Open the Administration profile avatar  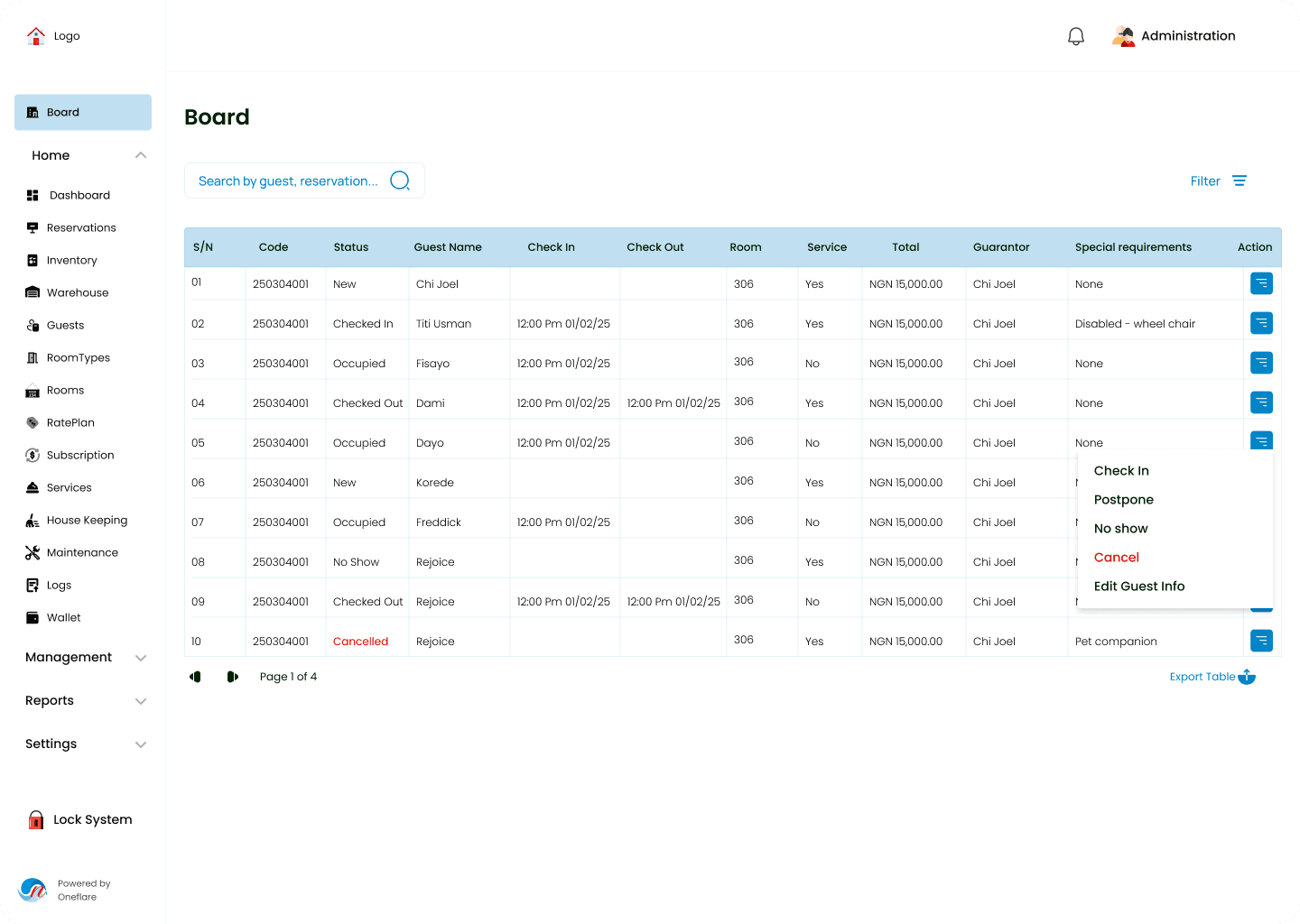[x=1123, y=36]
